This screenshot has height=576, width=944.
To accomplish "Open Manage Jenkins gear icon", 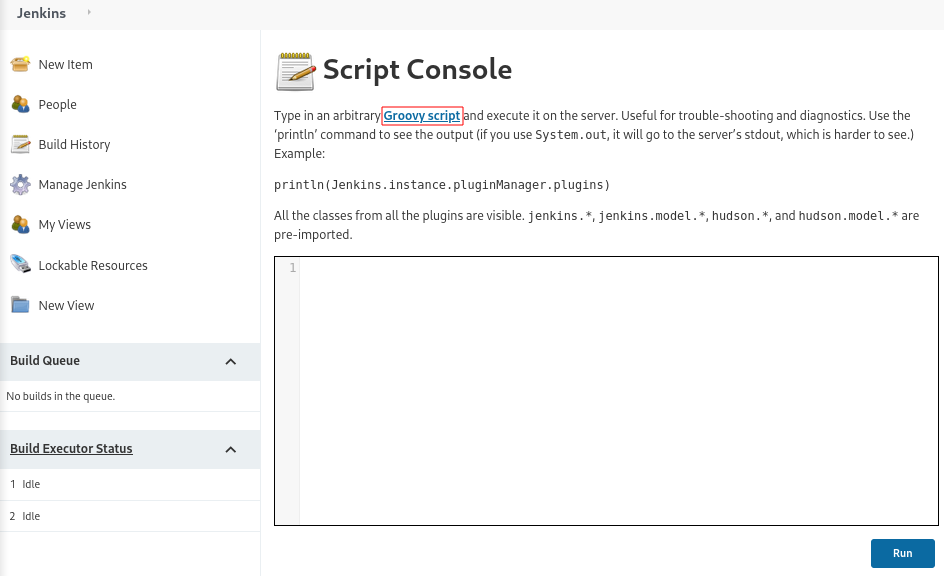I will 20,184.
